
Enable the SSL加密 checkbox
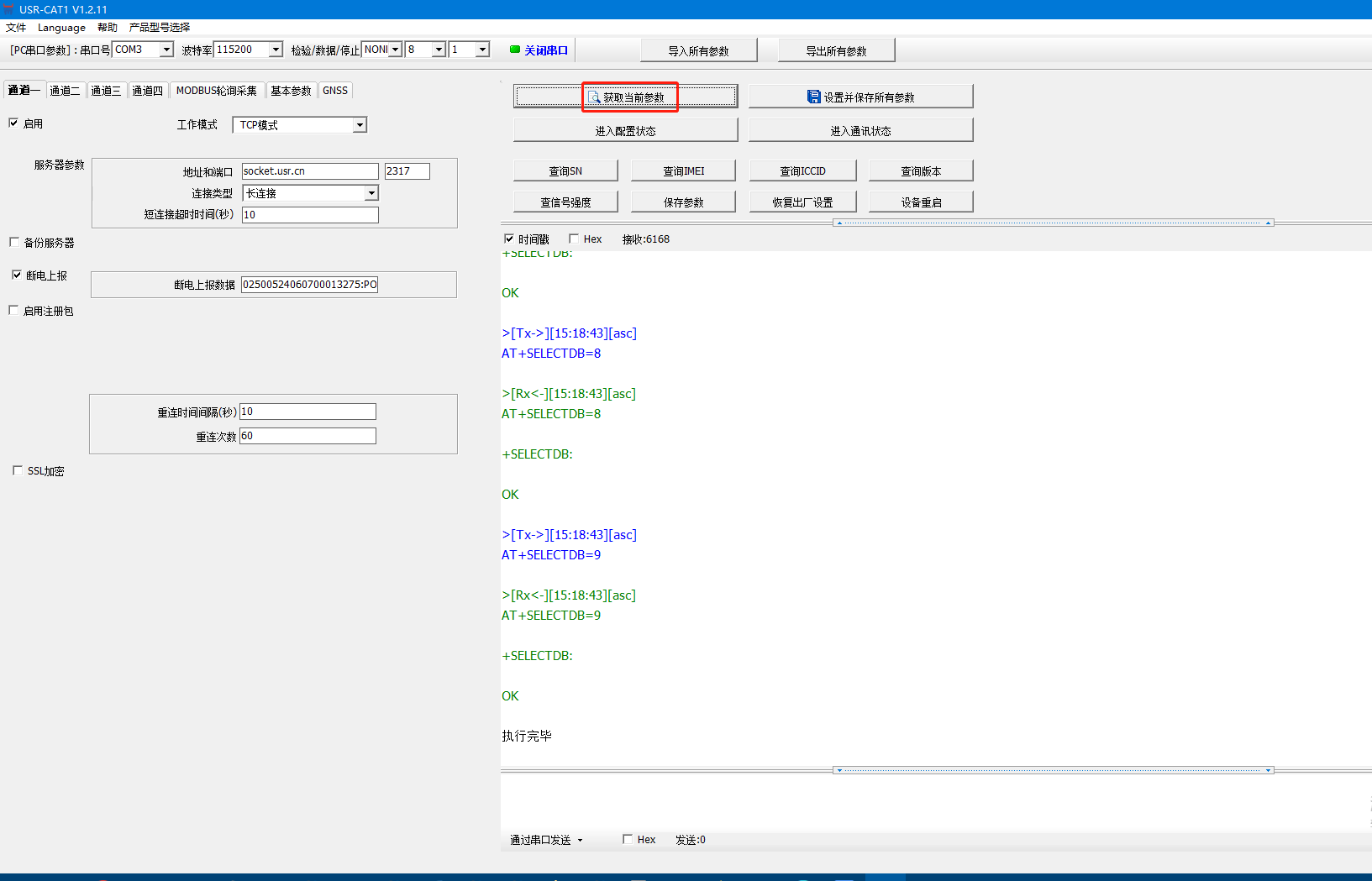[18, 470]
